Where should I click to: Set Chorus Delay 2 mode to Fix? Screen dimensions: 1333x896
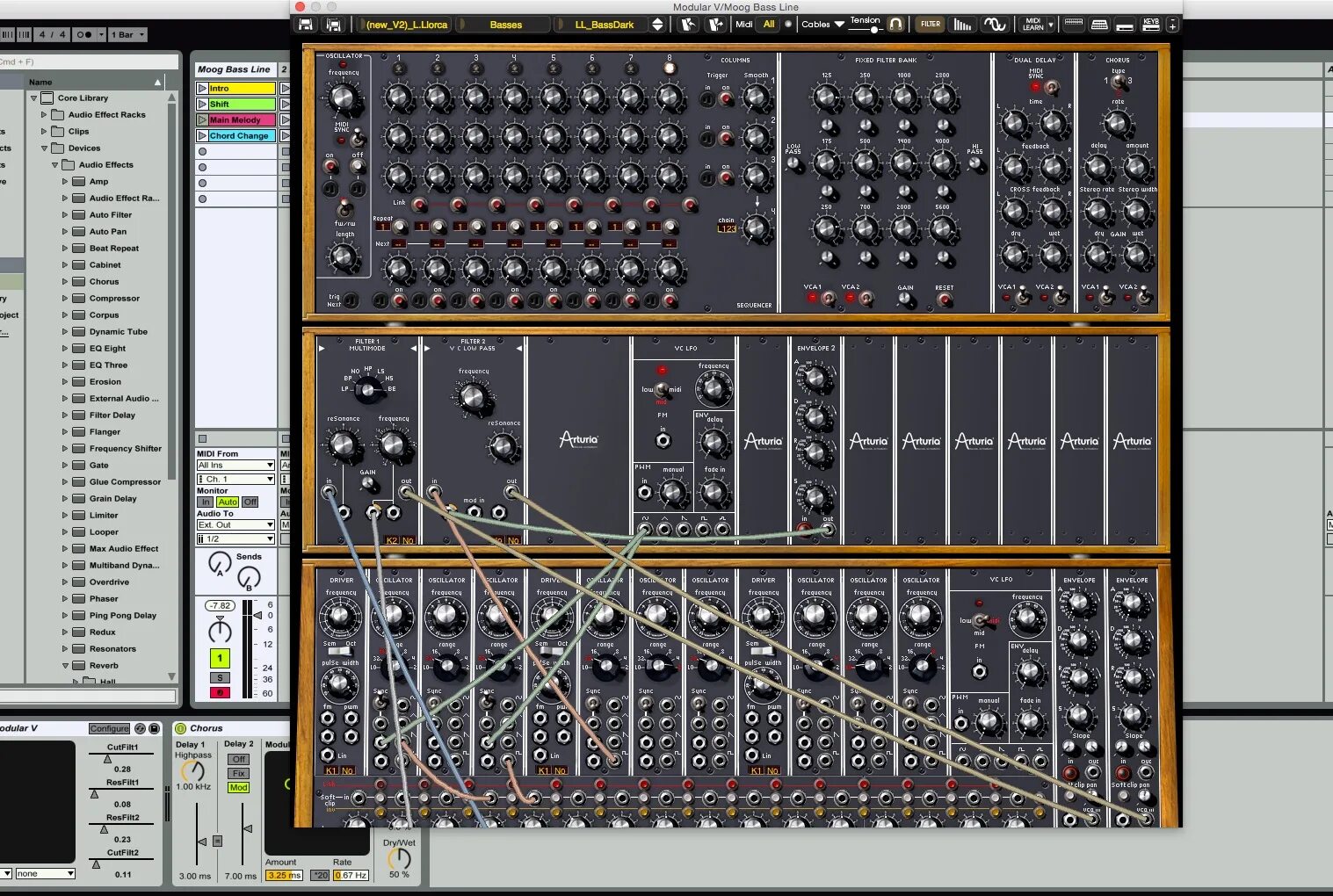tap(238, 773)
